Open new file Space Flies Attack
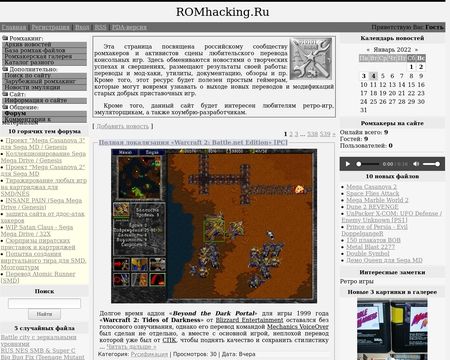The width and height of the screenshot is (450, 360). pyautogui.click(x=372, y=193)
